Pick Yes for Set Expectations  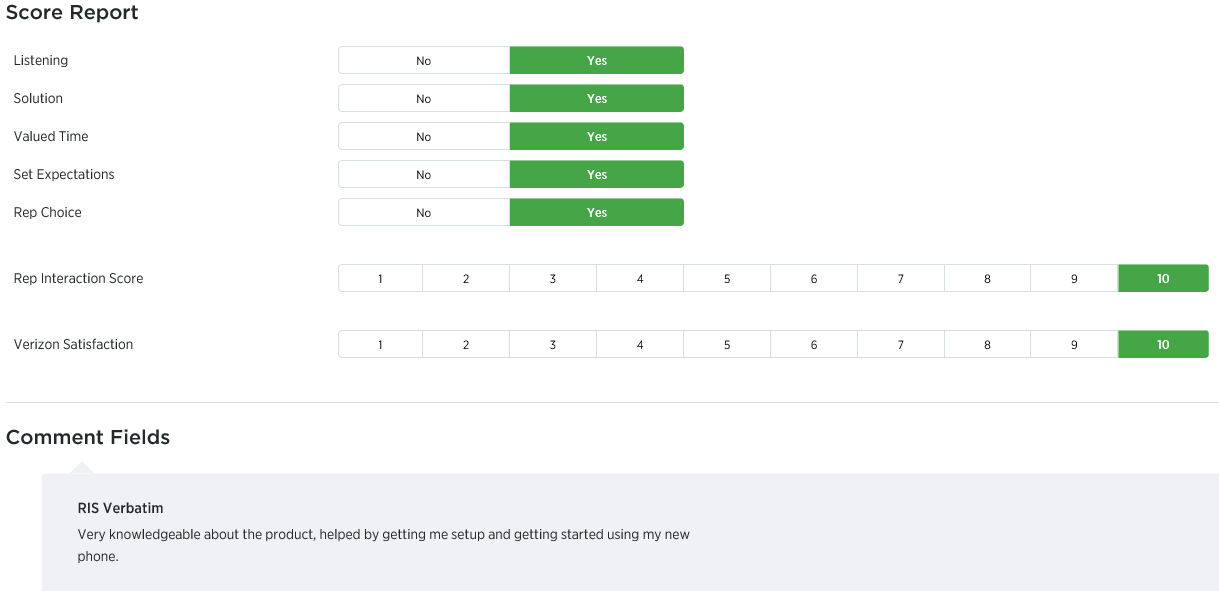point(597,175)
